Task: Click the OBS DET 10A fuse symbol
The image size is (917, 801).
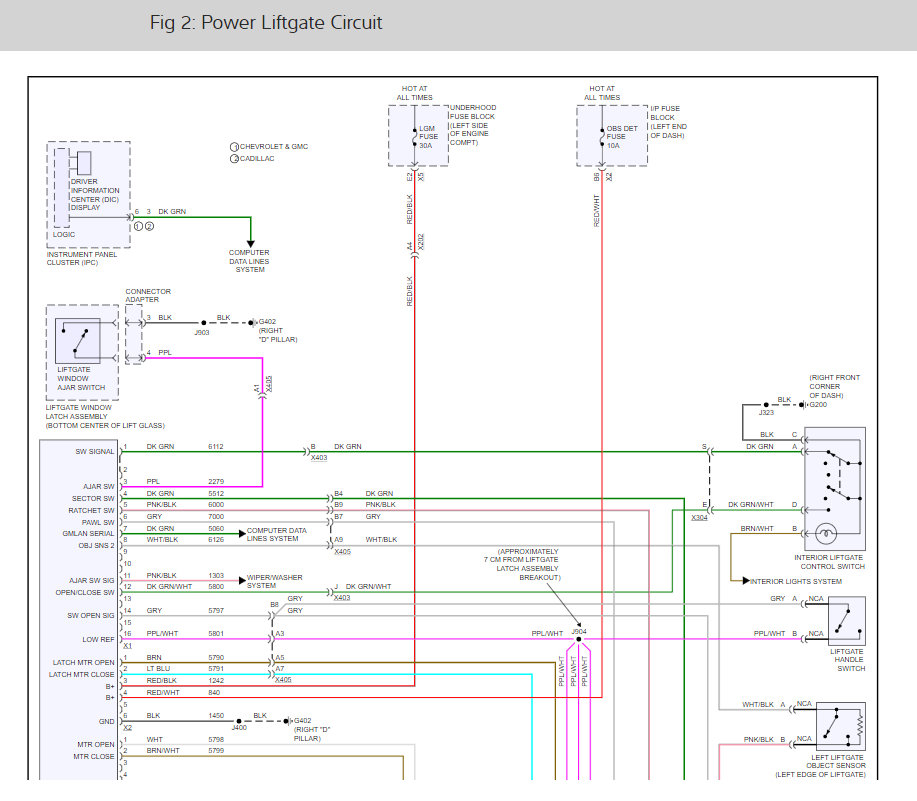Action: [602, 137]
